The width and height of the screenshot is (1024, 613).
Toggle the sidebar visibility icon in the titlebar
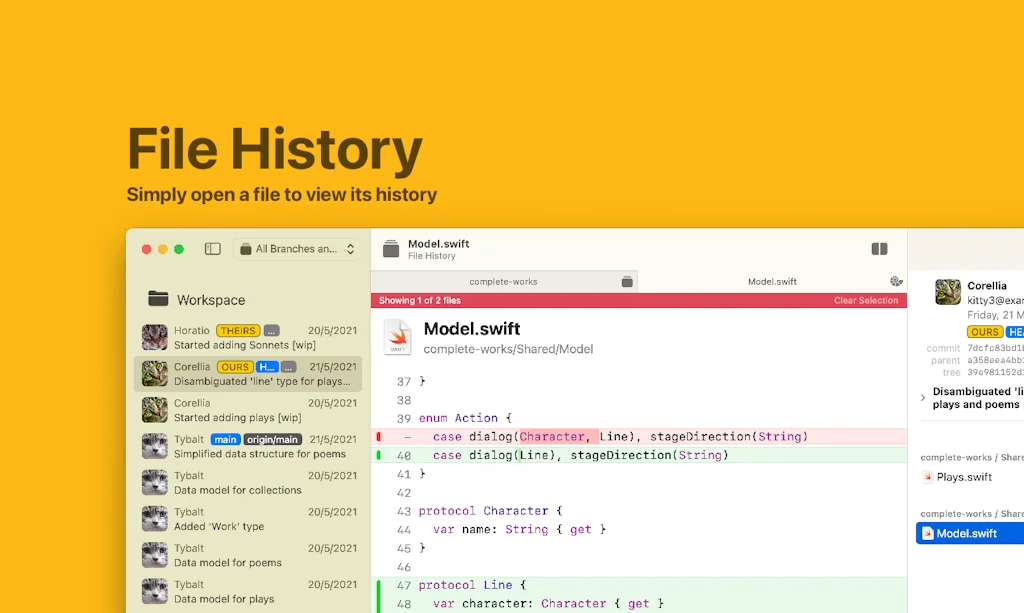(212, 248)
